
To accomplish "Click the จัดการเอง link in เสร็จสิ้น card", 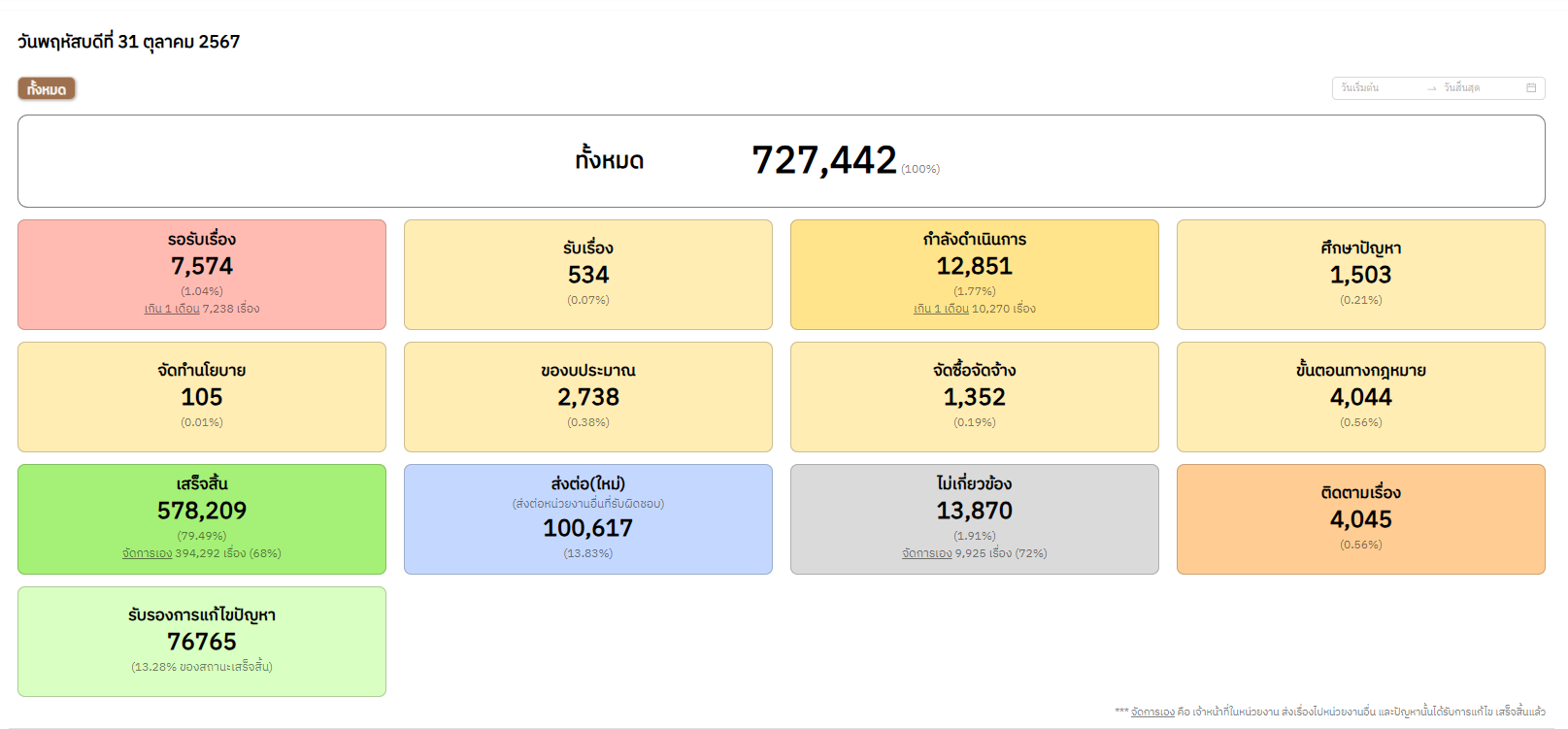I will pos(147,553).
